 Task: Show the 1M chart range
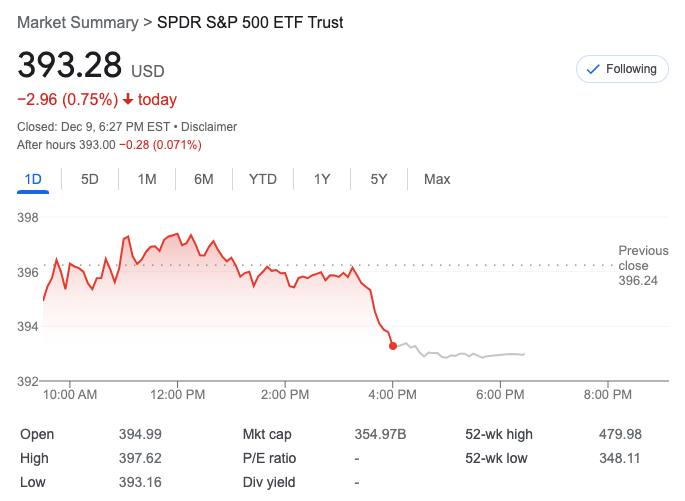click(147, 179)
